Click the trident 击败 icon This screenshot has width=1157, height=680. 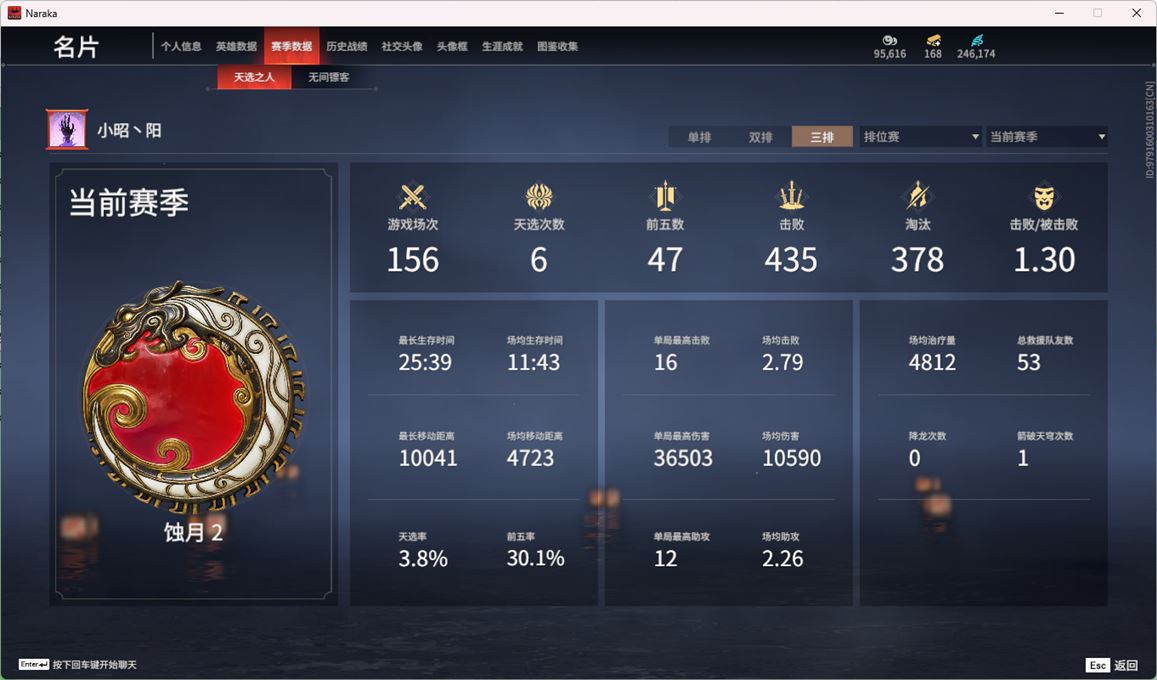(x=791, y=196)
